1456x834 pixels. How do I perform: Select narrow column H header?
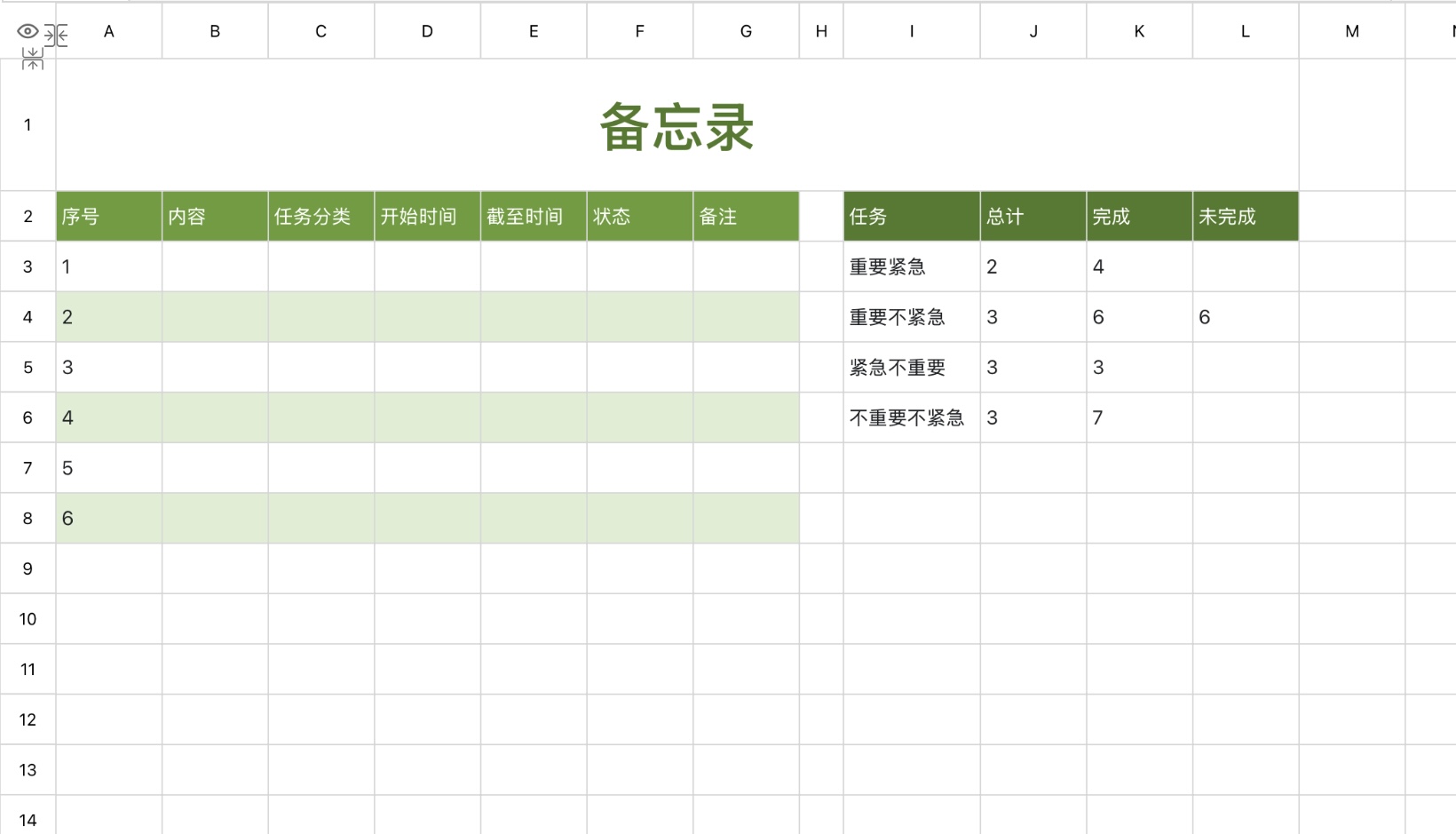pos(821,31)
